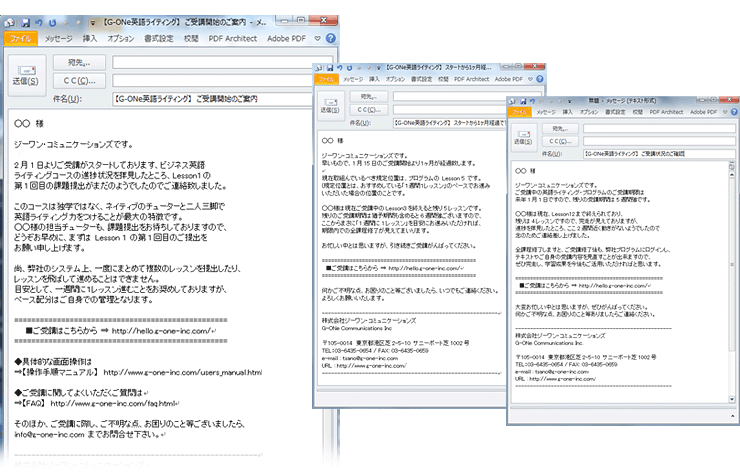Click Undo in the left ご受講開始のご案内 window
This screenshot has height=475, width=740.
tap(39, 22)
